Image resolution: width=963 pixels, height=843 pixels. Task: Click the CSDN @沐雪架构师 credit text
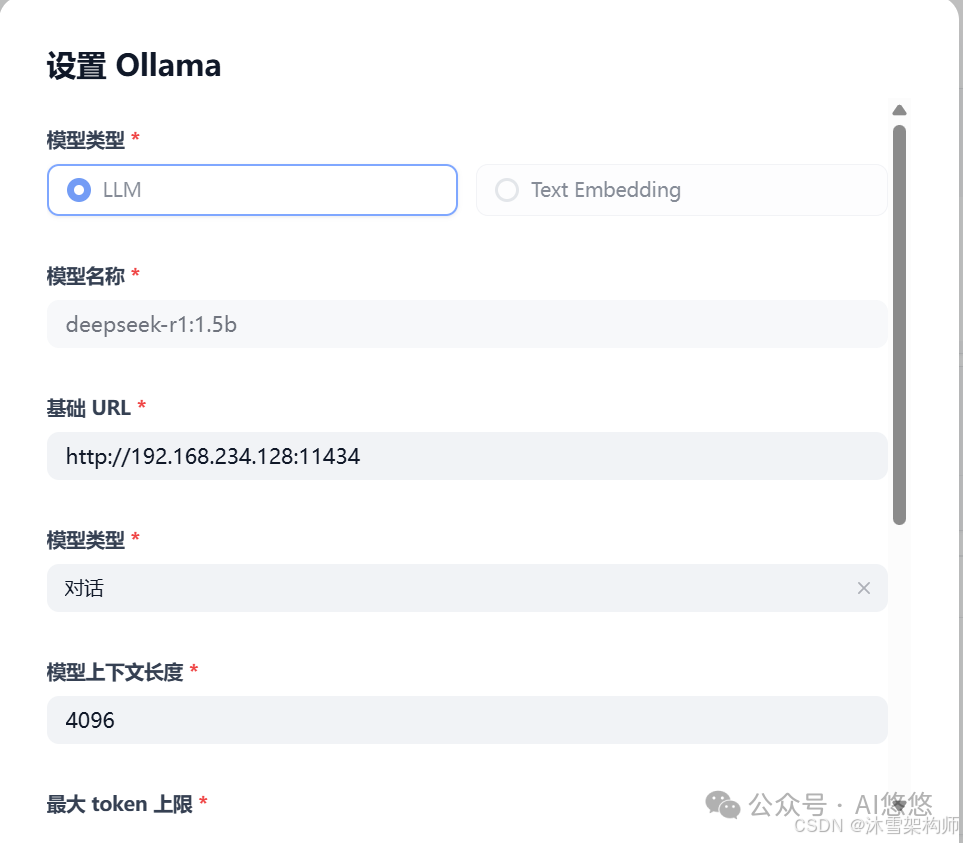[x=877, y=828]
